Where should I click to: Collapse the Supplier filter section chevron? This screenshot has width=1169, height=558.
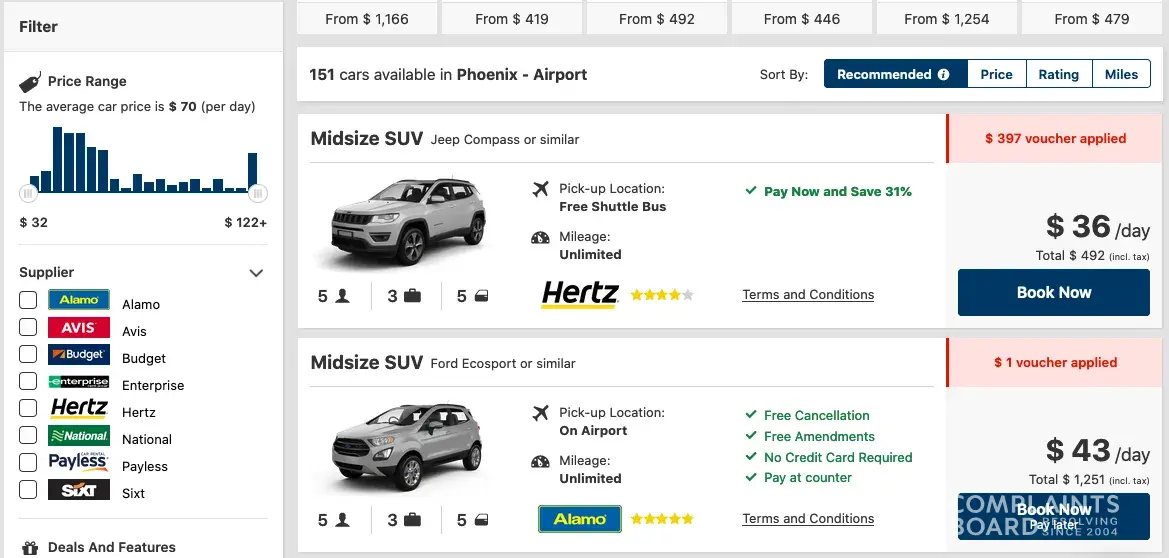click(x=256, y=273)
